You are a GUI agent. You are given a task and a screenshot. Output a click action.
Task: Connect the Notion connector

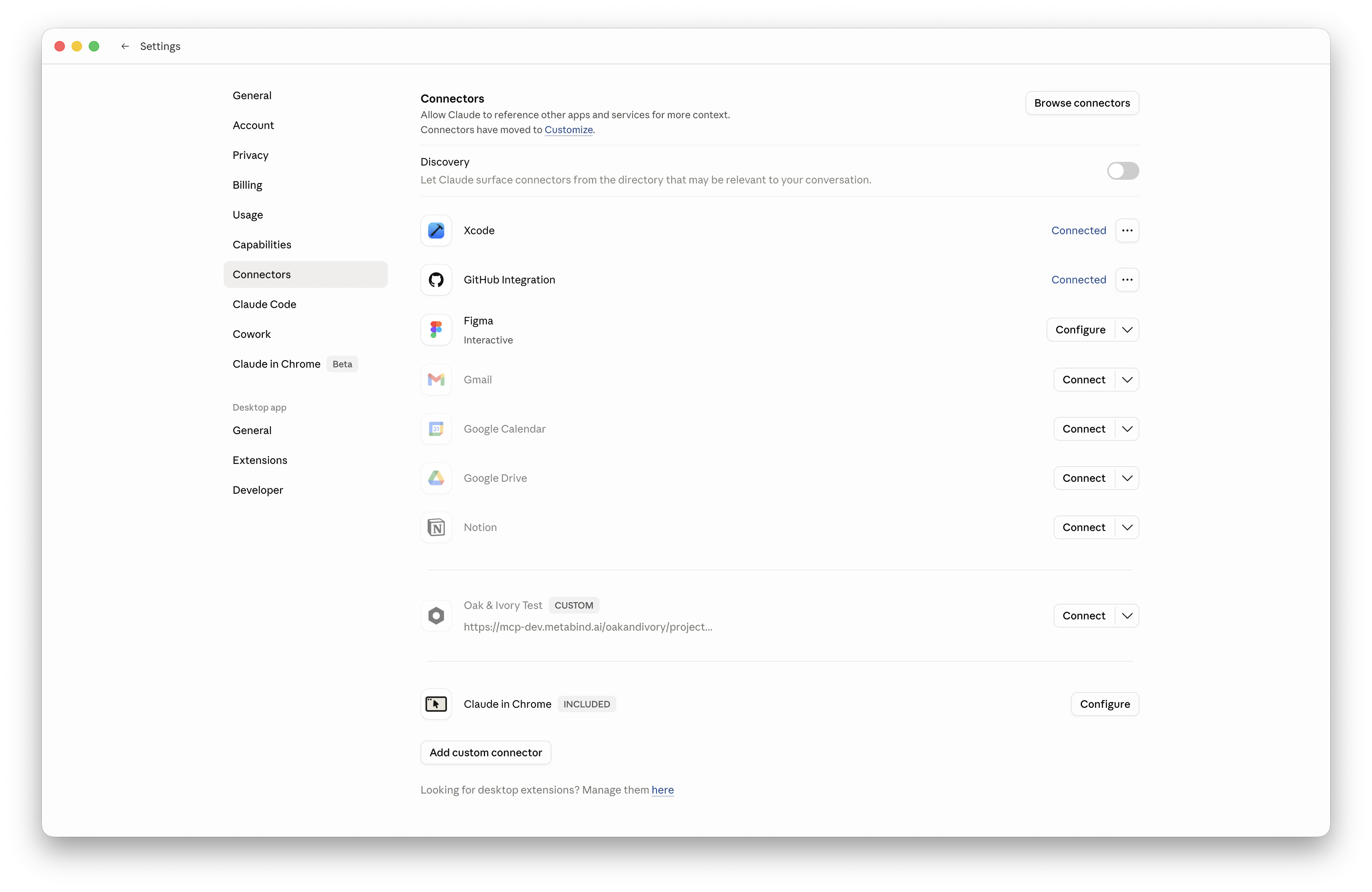point(1084,528)
